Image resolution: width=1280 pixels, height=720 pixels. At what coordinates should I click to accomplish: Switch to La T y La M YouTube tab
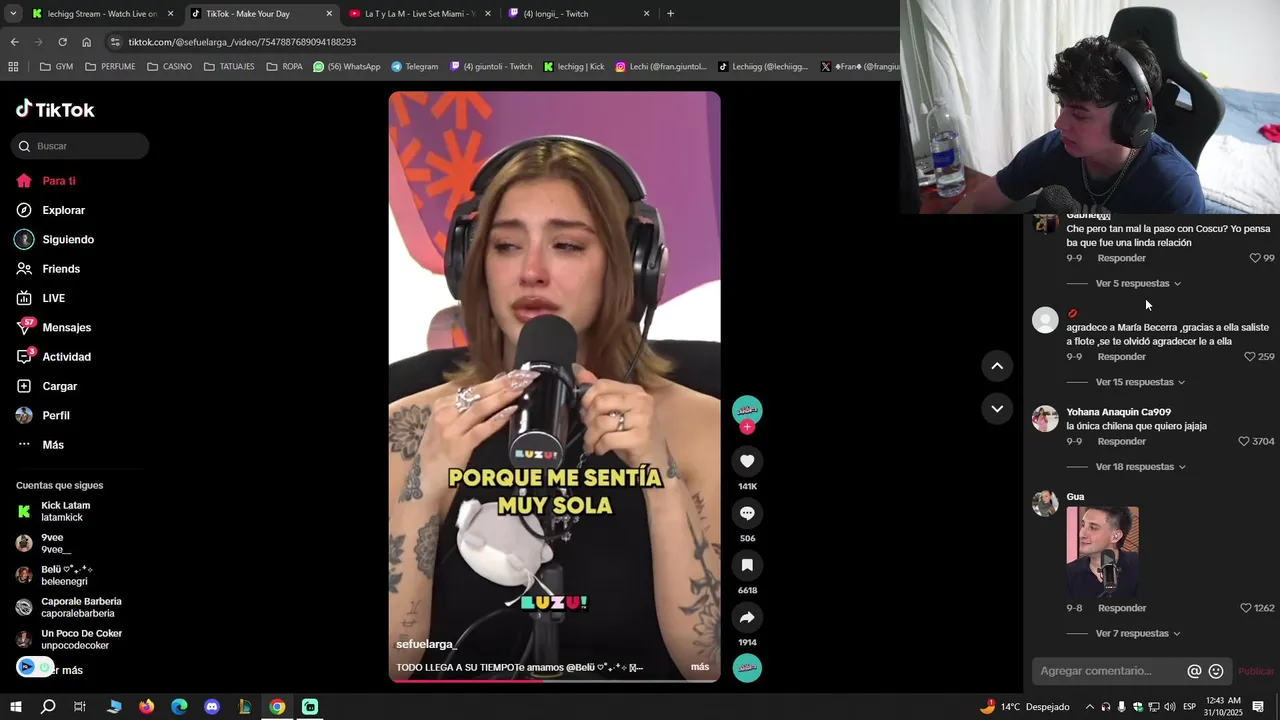[x=418, y=14]
